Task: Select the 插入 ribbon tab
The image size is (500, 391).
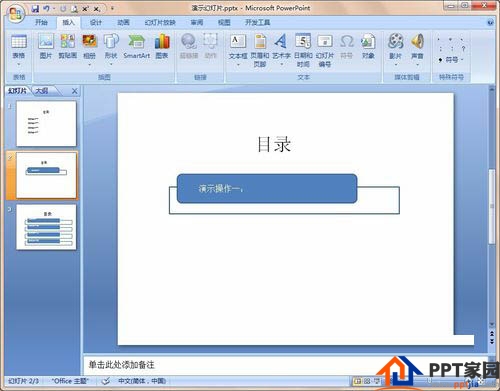Action: pyautogui.click(x=68, y=23)
